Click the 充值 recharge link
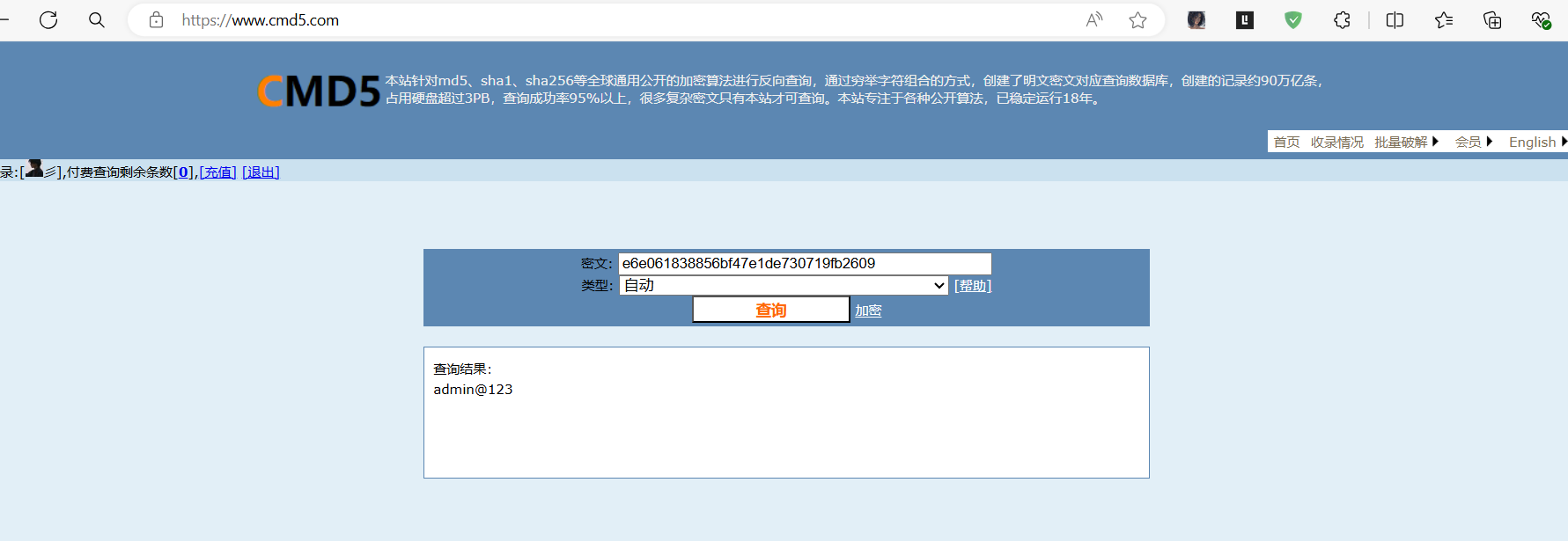Viewport: 1568px width, 541px height. point(217,172)
